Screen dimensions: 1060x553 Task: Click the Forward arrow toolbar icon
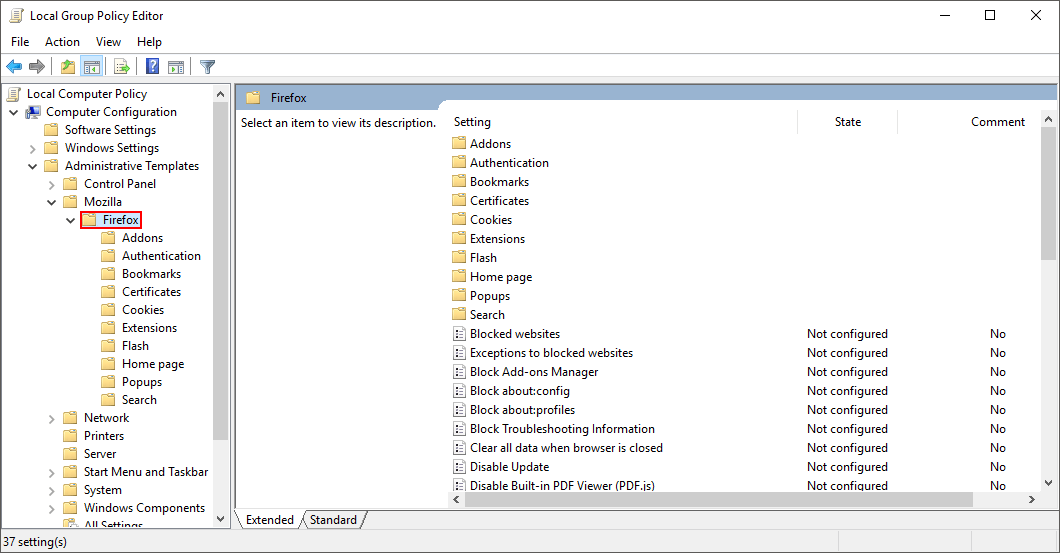point(37,66)
